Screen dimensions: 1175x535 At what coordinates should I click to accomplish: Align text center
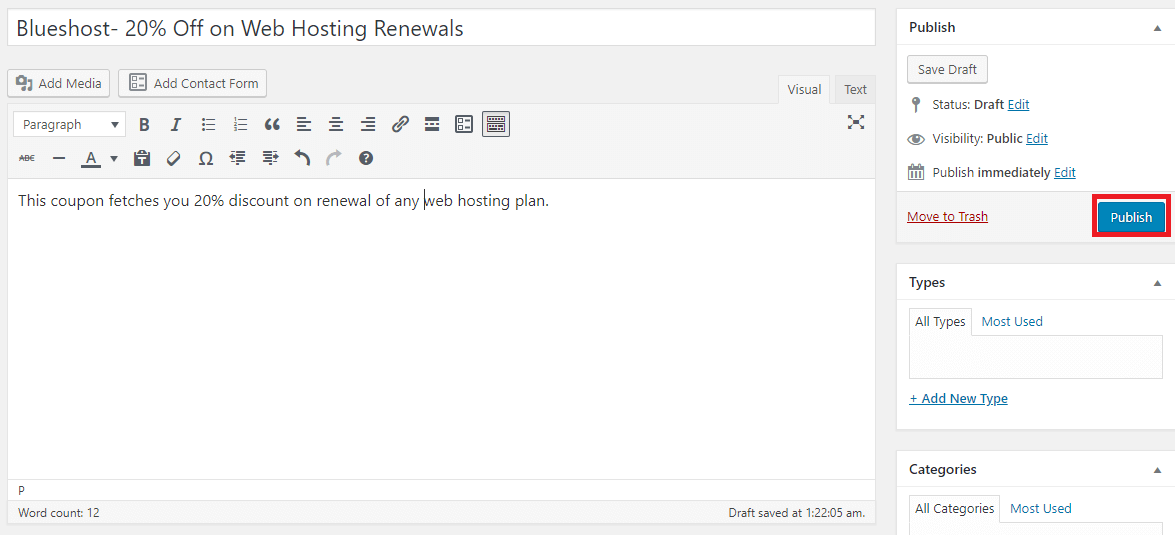336,124
